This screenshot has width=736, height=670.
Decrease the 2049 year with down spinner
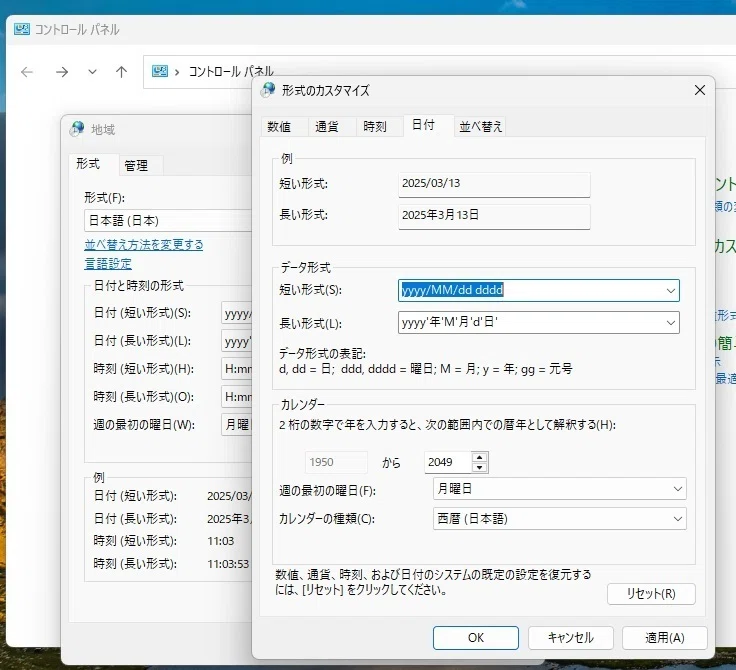pyautogui.click(x=479, y=468)
